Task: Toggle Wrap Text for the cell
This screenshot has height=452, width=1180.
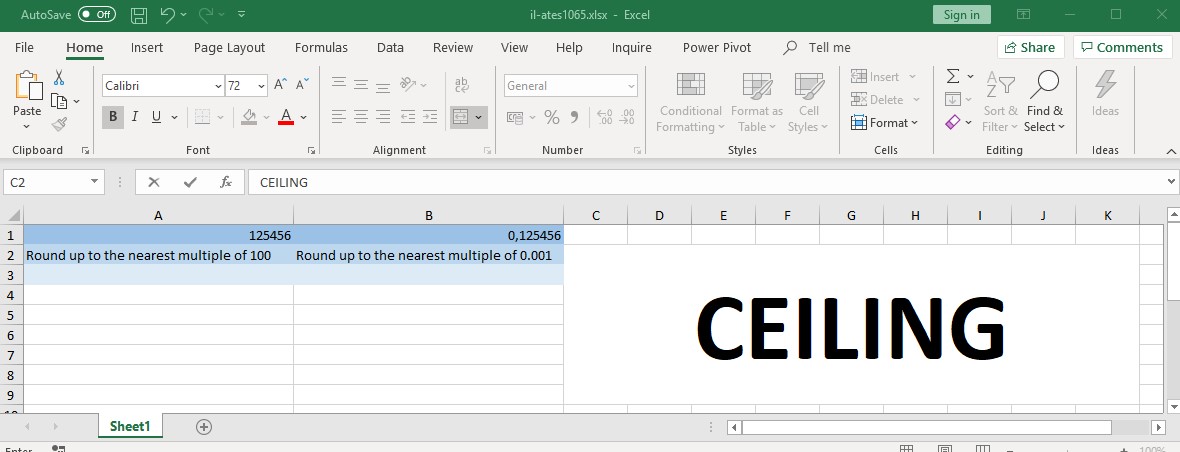Action: [461, 85]
